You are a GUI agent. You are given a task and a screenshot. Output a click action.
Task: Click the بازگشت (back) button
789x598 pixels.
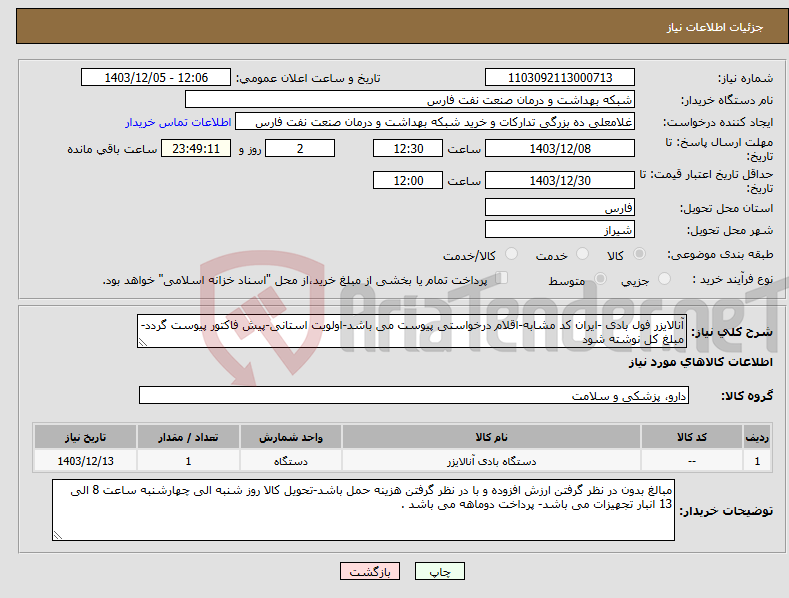point(370,571)
